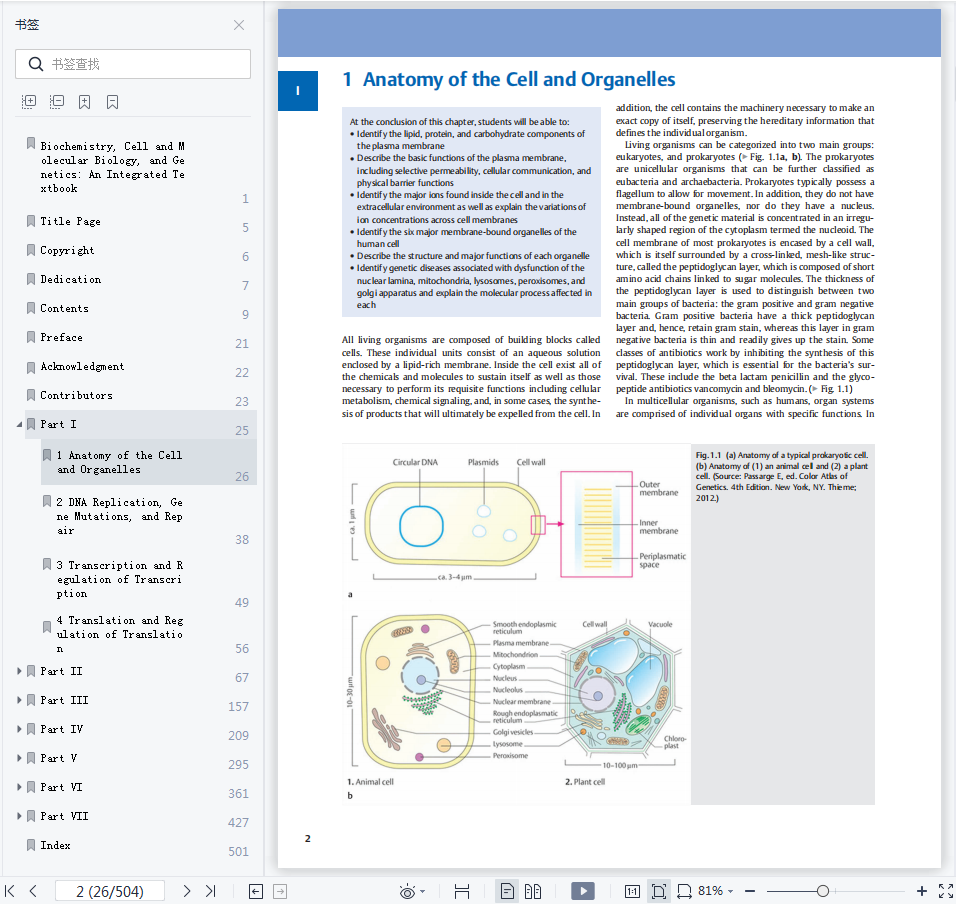This screenshot has width=956, height=904.
Task: Open the book title root bookmark
Action: (x=113, y=167)
